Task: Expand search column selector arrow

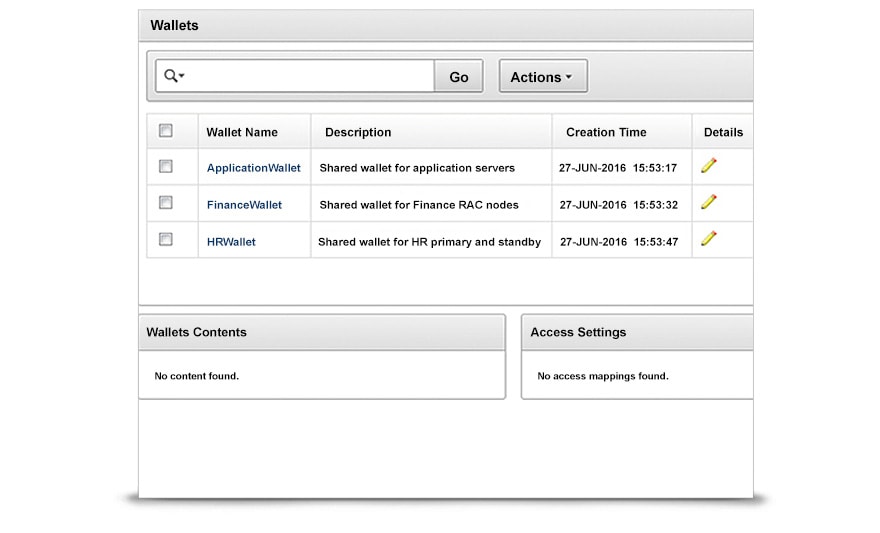Action: coord(182,77)
